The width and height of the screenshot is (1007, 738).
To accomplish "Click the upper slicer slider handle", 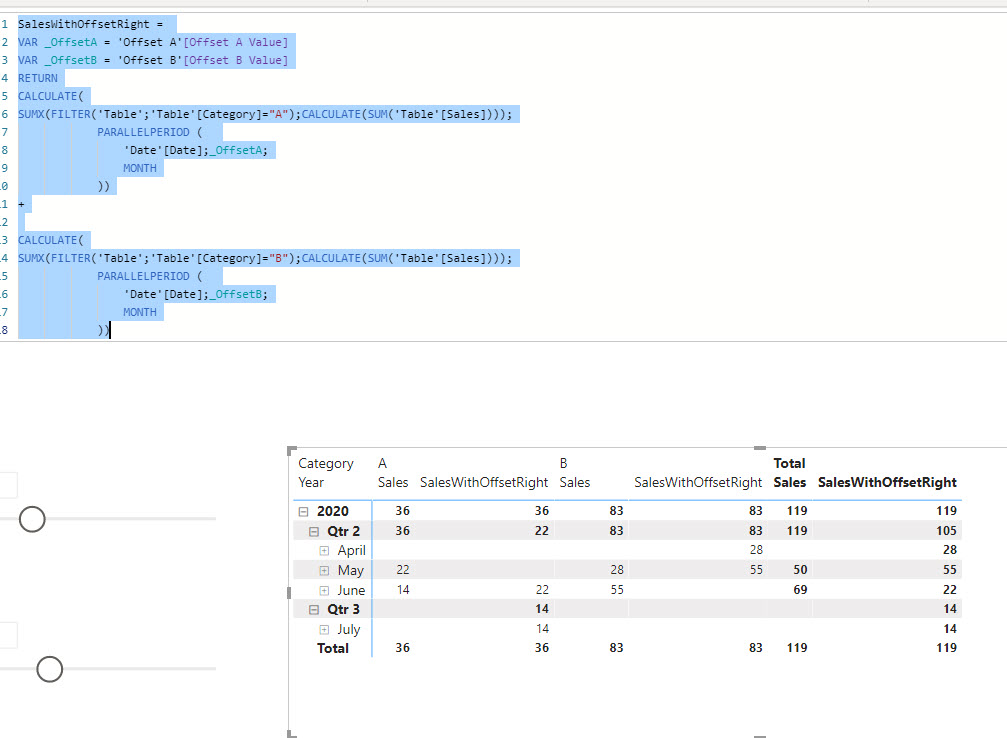I will (32, 519).
